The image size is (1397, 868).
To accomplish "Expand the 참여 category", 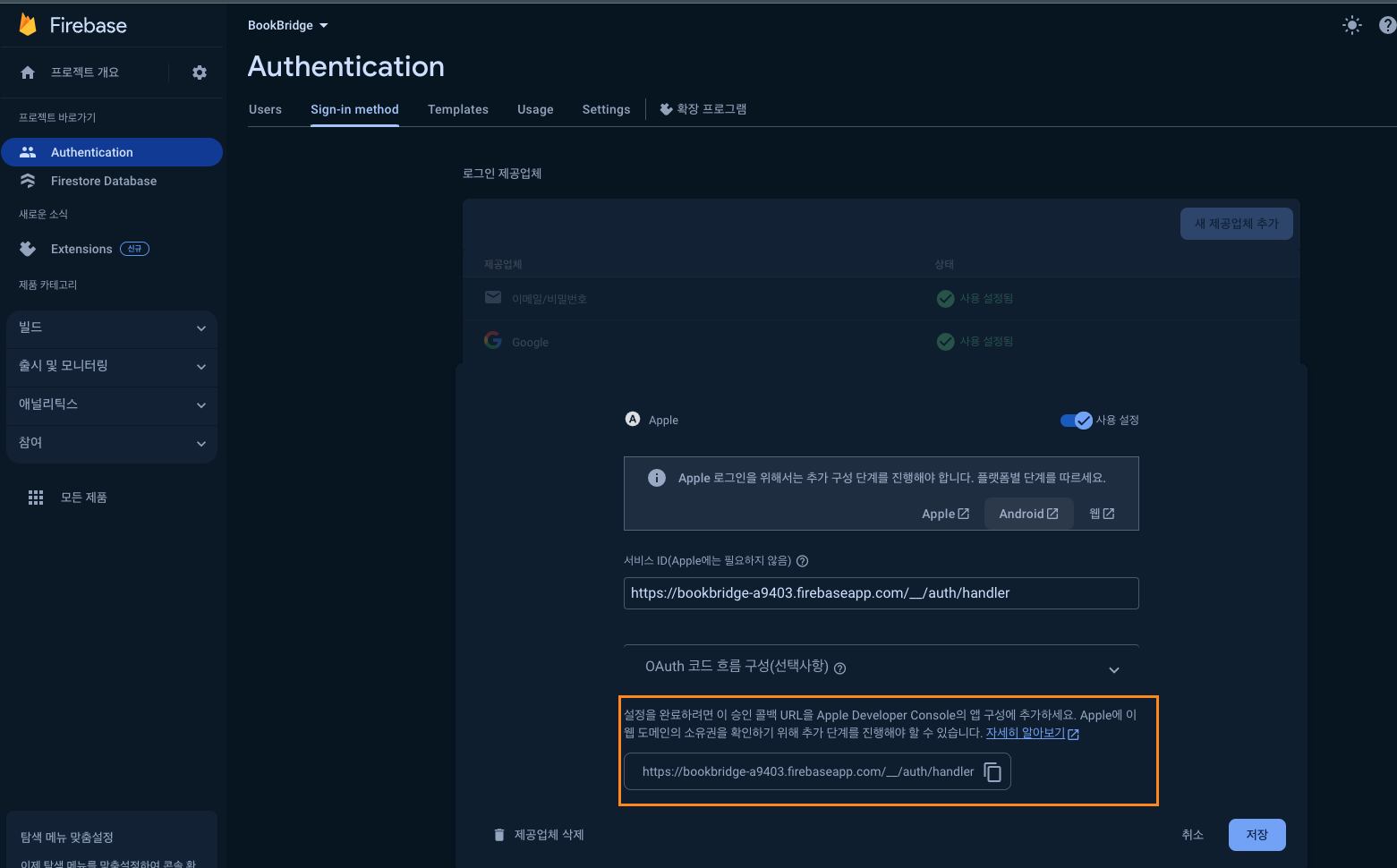I will (x=112, y=444).
